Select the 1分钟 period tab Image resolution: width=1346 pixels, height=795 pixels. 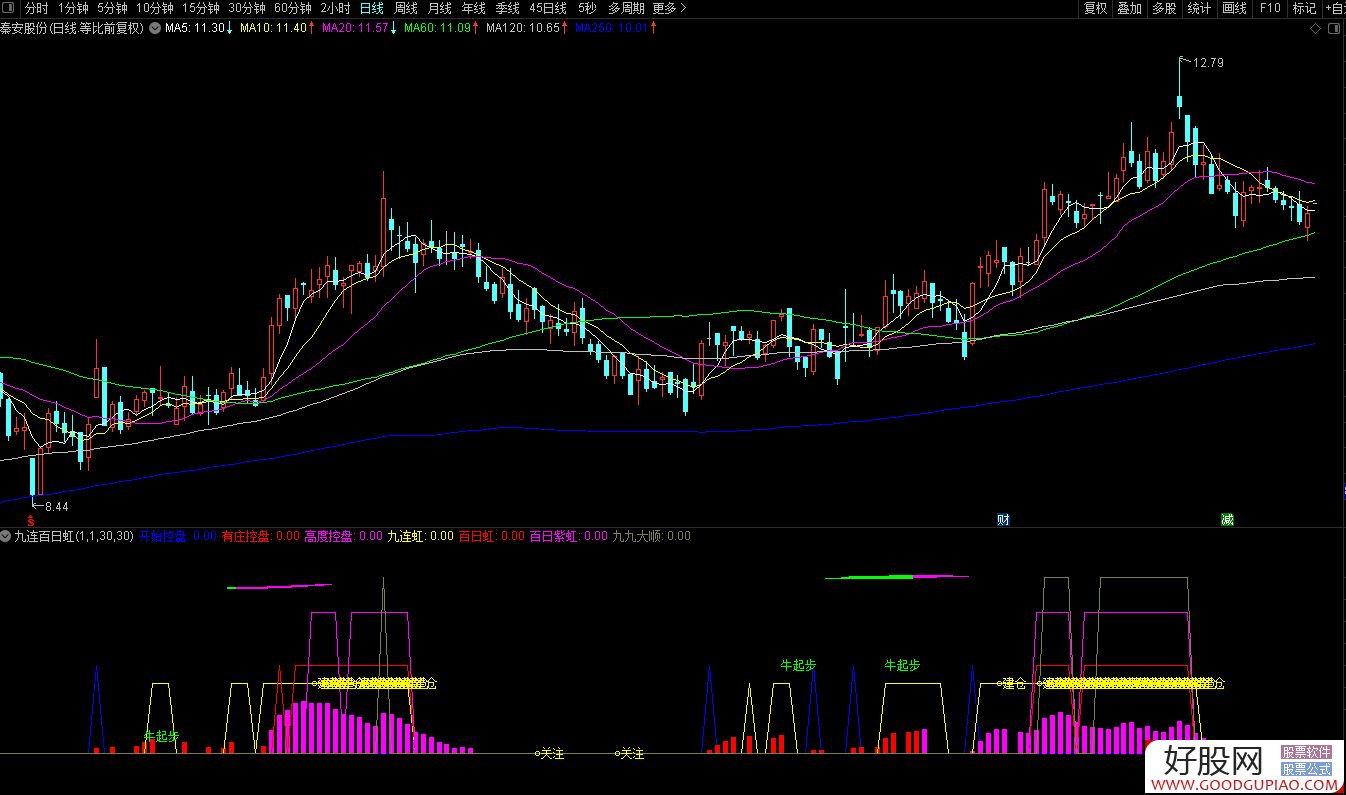(73, 8)
